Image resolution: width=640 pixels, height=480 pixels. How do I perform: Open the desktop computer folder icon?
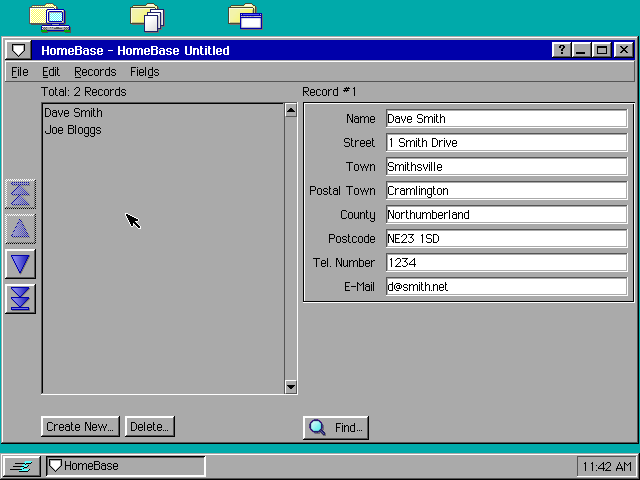[50, 18]
